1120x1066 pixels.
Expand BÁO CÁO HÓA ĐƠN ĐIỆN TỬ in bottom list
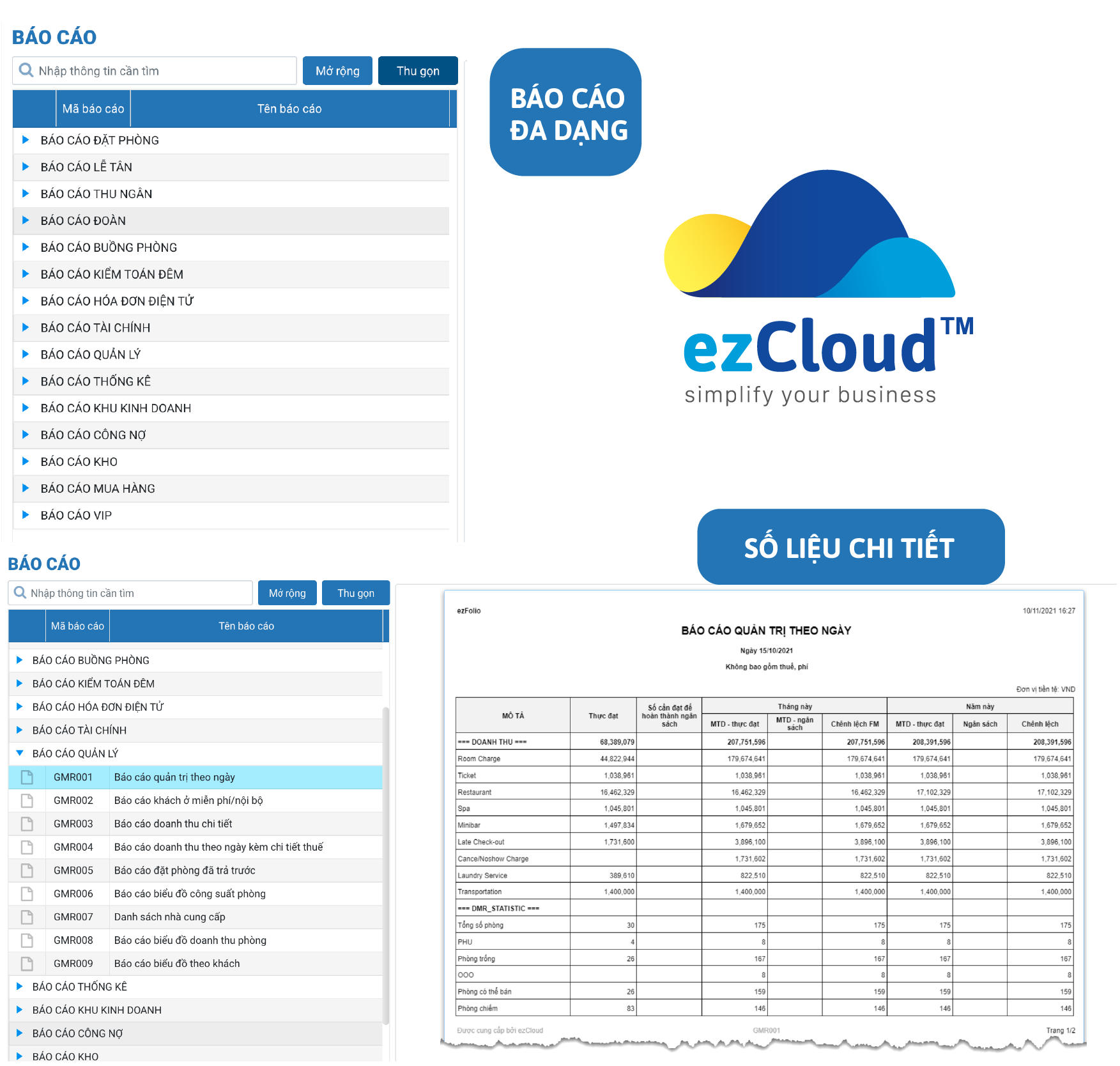[x=20, y=707]
